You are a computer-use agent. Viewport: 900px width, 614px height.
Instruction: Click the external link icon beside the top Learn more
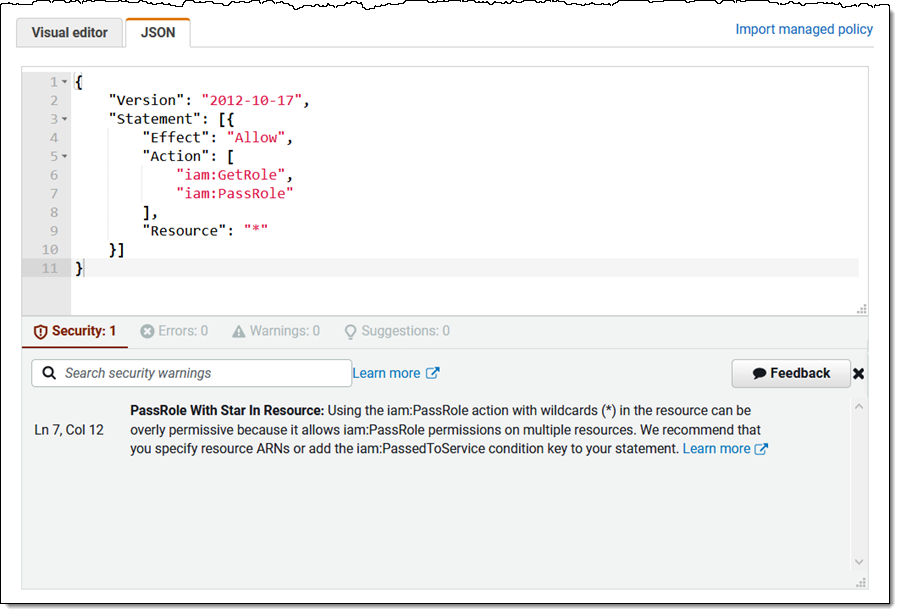click(x=432, y=373)
